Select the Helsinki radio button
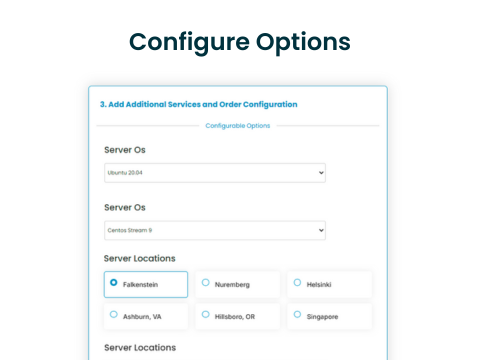 297,282
